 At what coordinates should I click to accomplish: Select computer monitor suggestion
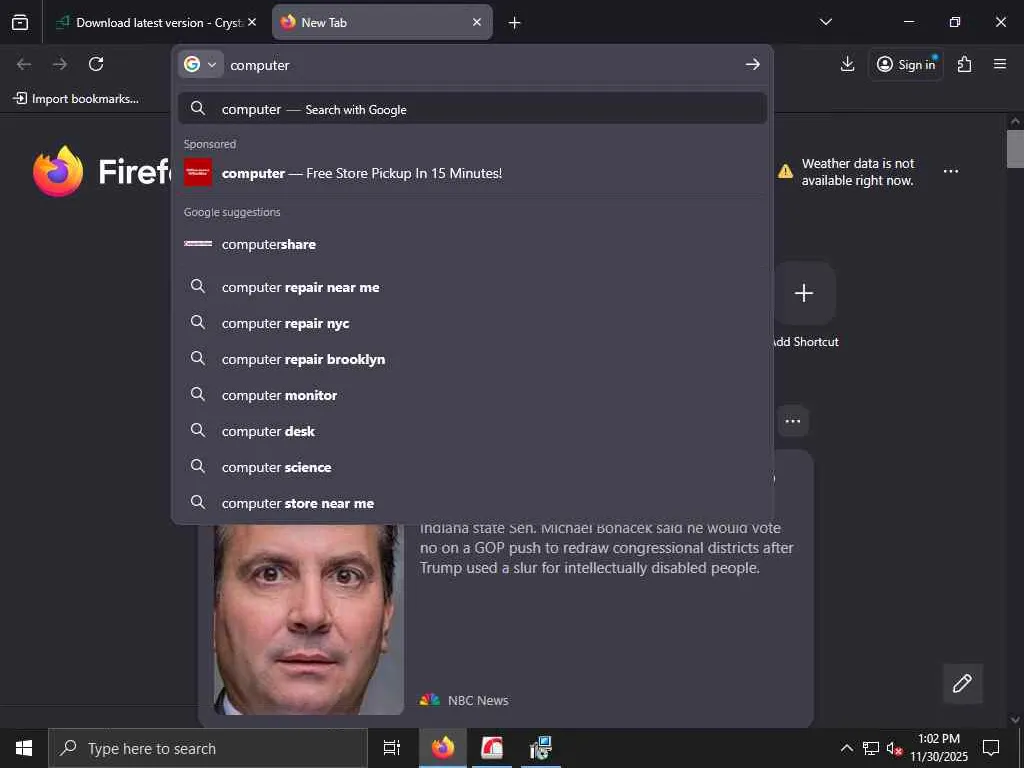[x=472, y=395]
